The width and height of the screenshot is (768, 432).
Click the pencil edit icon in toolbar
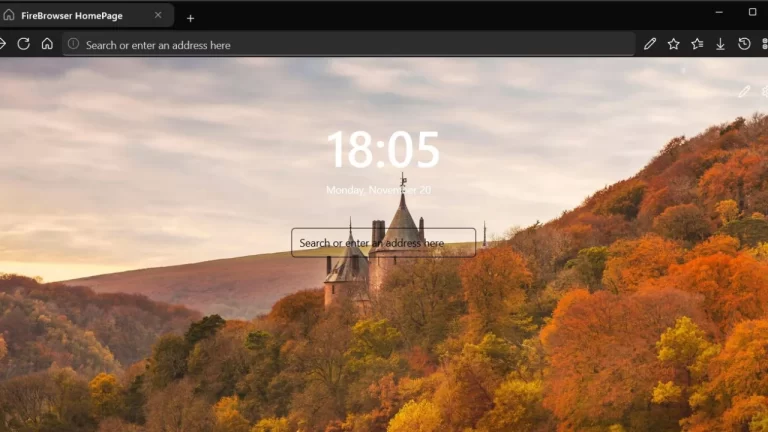pyautogui.click(x=650, y=44)
